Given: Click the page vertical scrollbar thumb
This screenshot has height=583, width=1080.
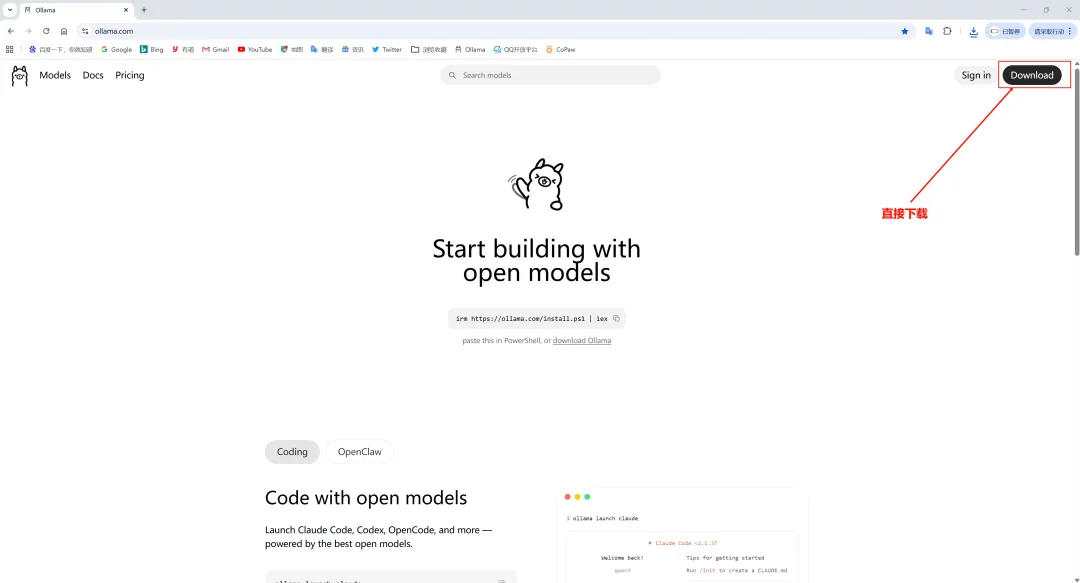Looking at the screenshot, I should tap(1077, 160).
